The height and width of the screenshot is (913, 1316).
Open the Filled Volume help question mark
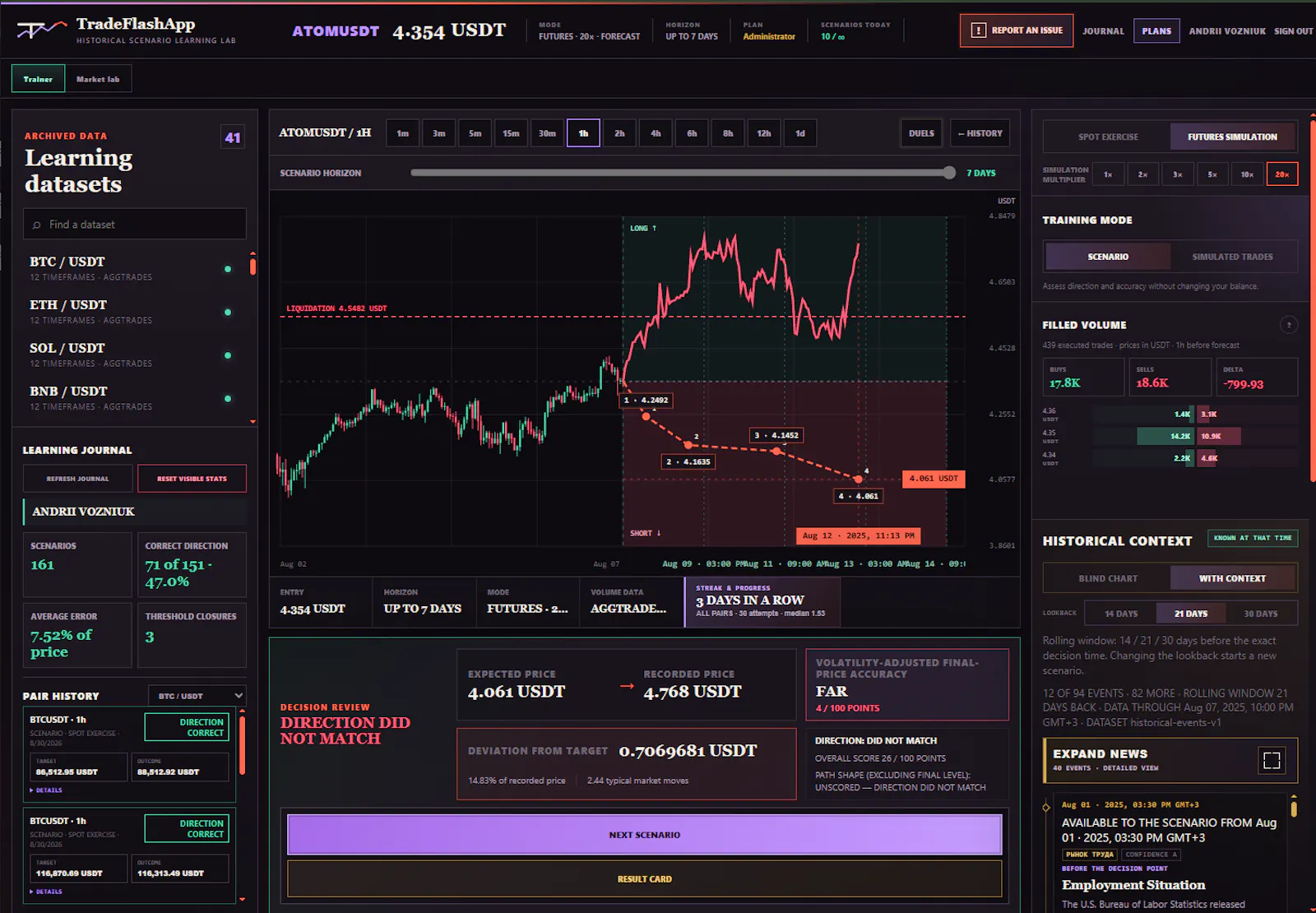pos(1289,325)
